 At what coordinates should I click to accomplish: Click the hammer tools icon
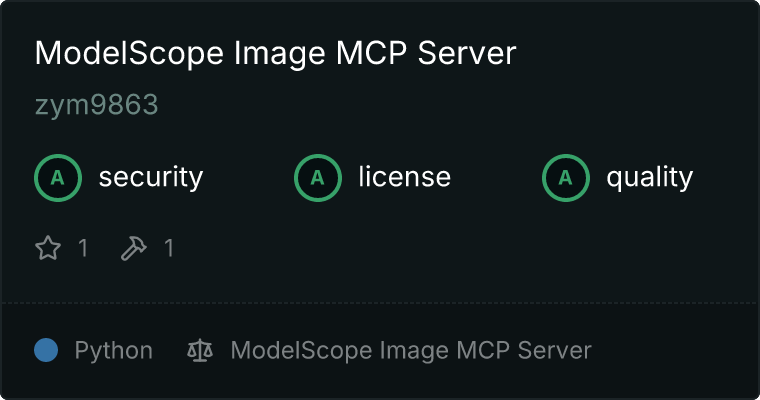134,248
